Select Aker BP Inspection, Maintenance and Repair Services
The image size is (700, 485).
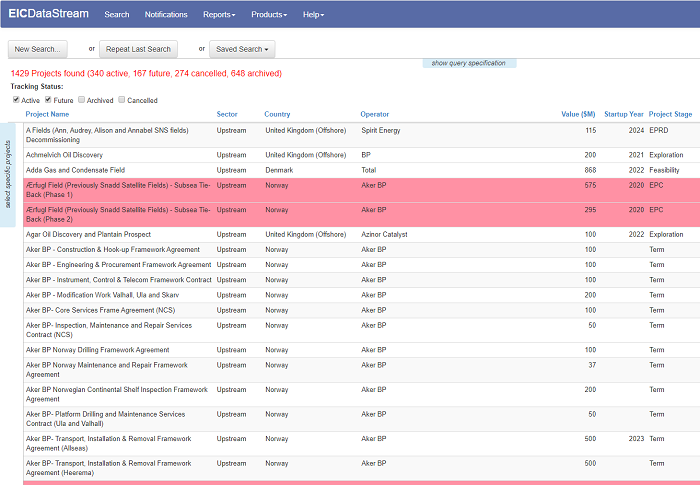pyautogui.click(x=362, y=330)
